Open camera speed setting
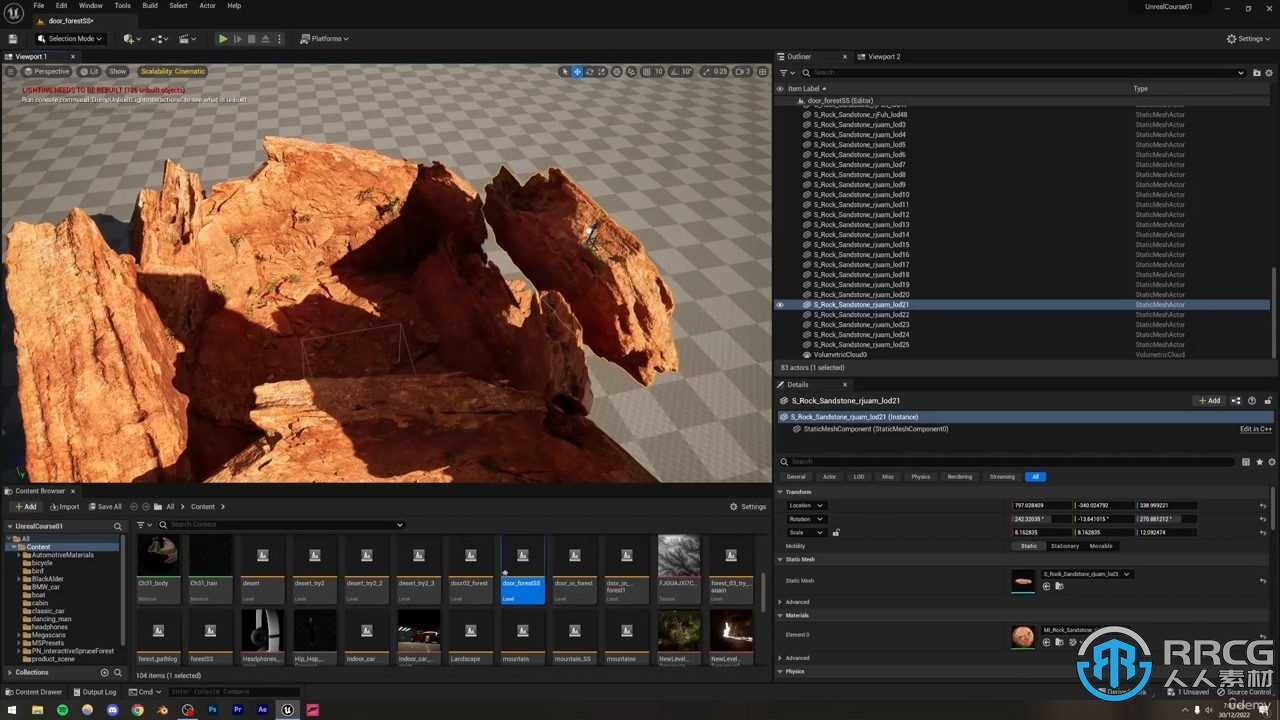This screenshot has height=720, width=1280. 743,72
